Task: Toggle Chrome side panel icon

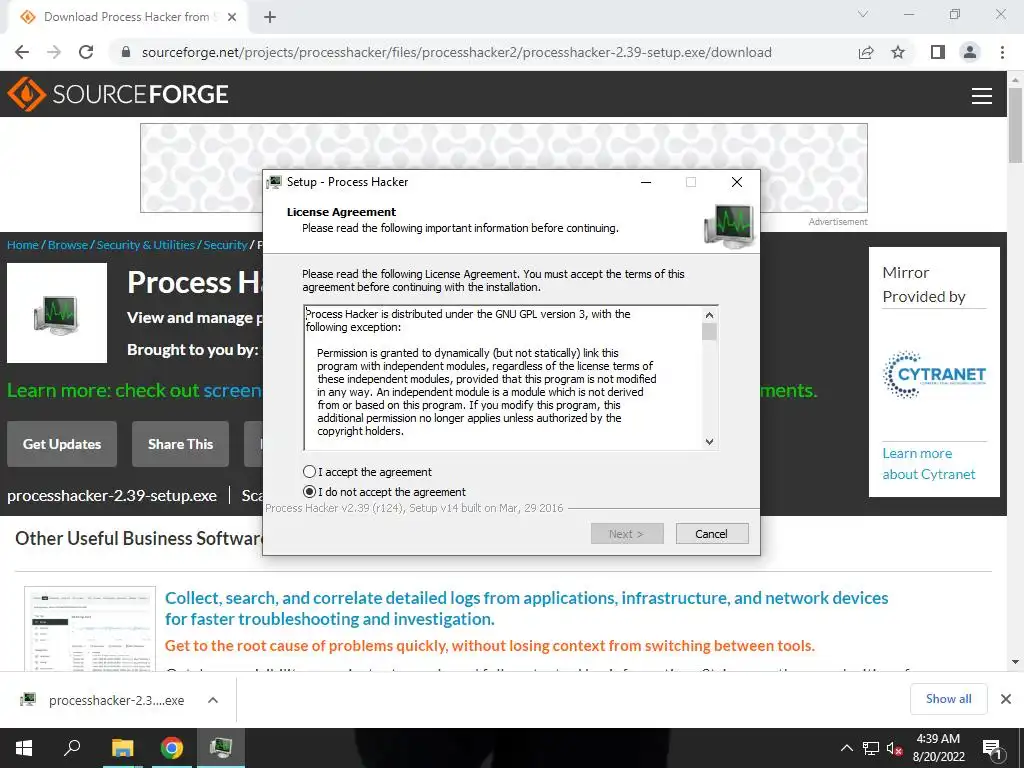Action: click(x=938, y=52)
